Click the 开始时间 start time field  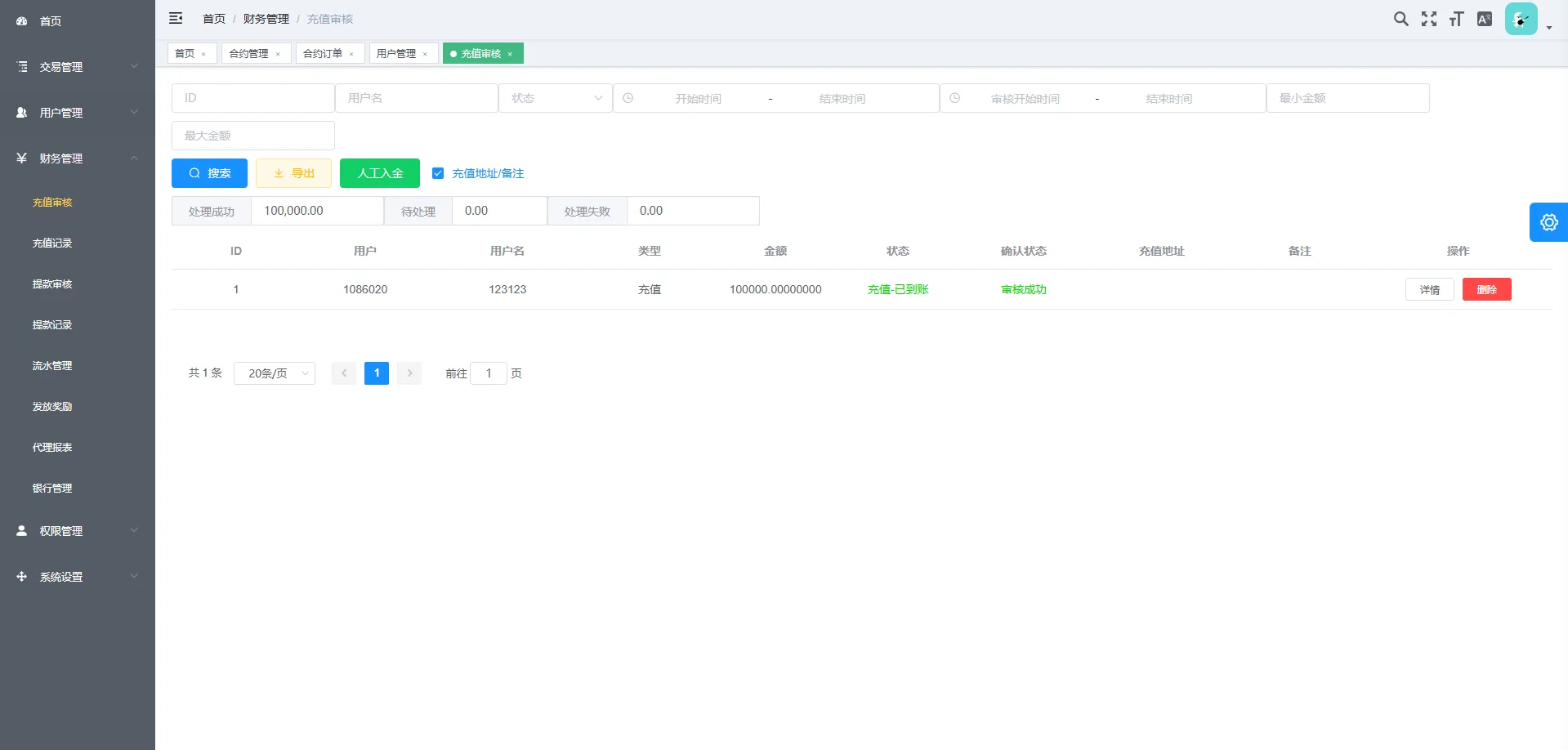tap(697, 97)
